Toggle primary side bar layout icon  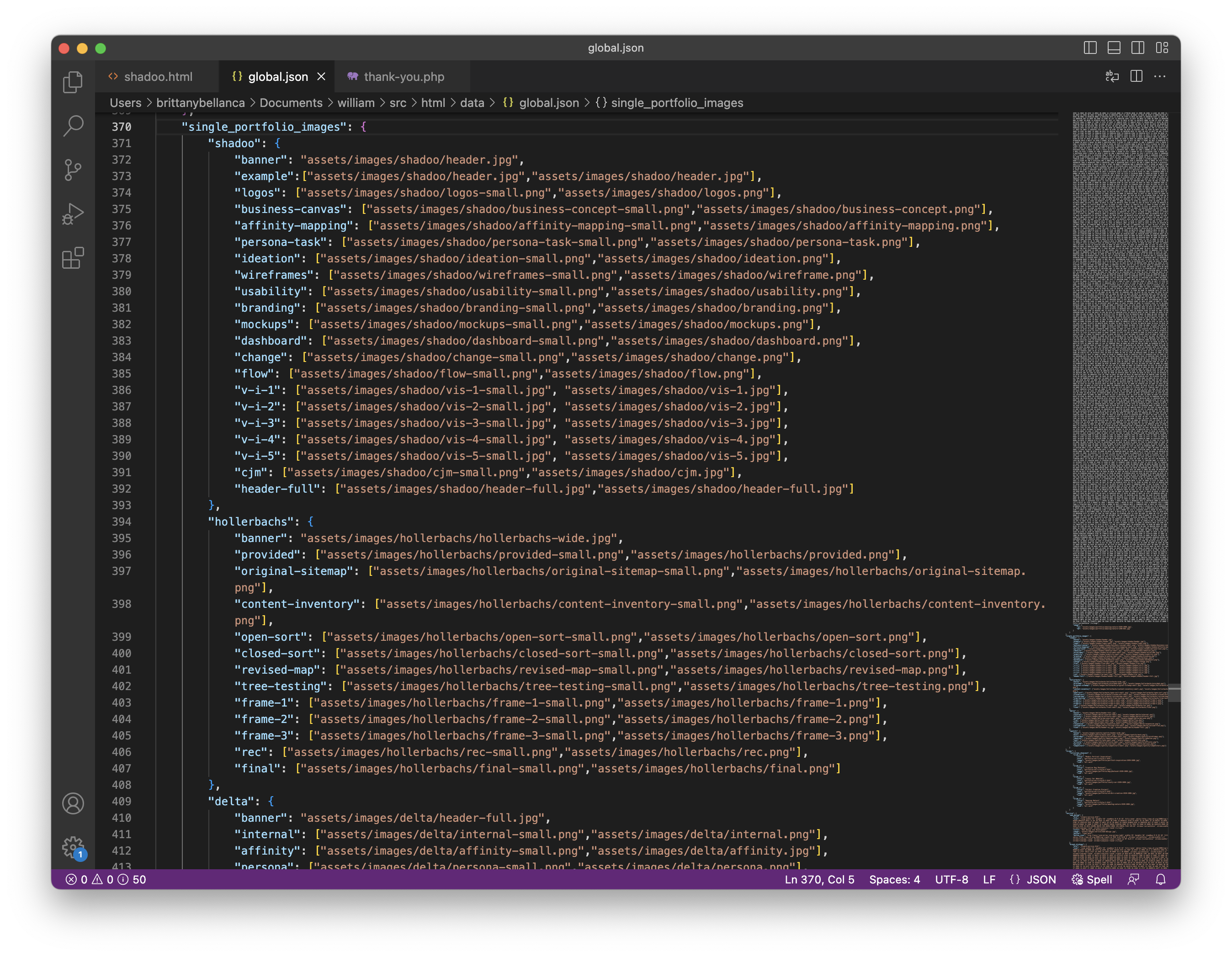tap(1090, 48)
